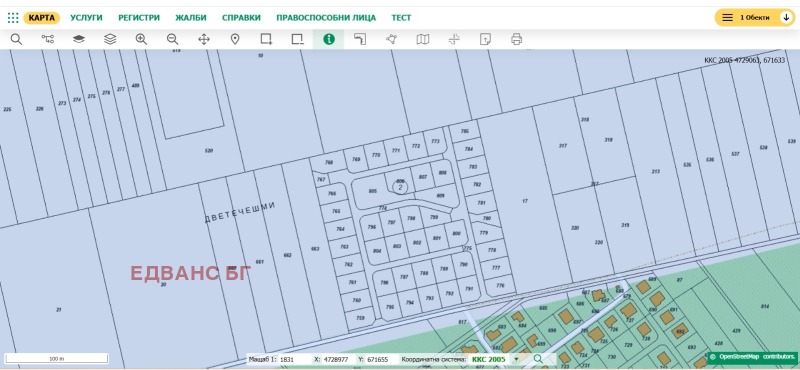Click parcel 537 on the map
This screenshot has width=800, height=370.
click(x=735, y=154)
